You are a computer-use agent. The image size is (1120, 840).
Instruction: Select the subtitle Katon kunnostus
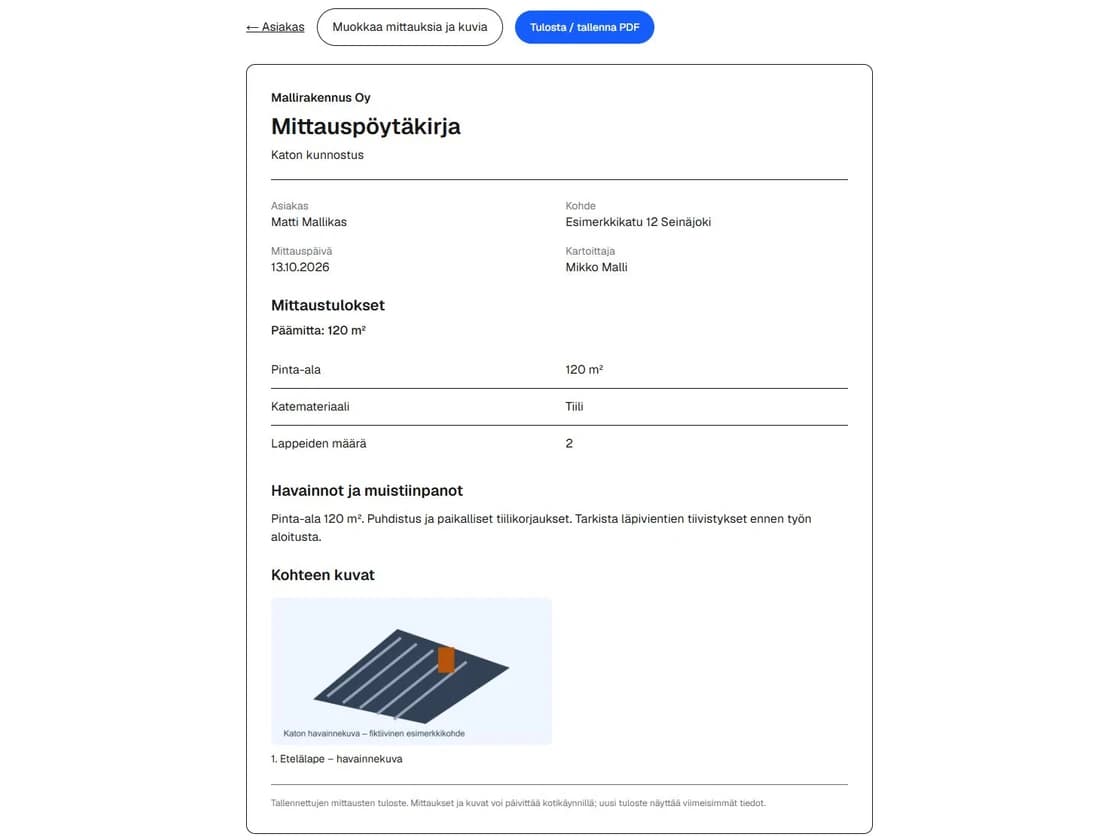tap(317, 155)
